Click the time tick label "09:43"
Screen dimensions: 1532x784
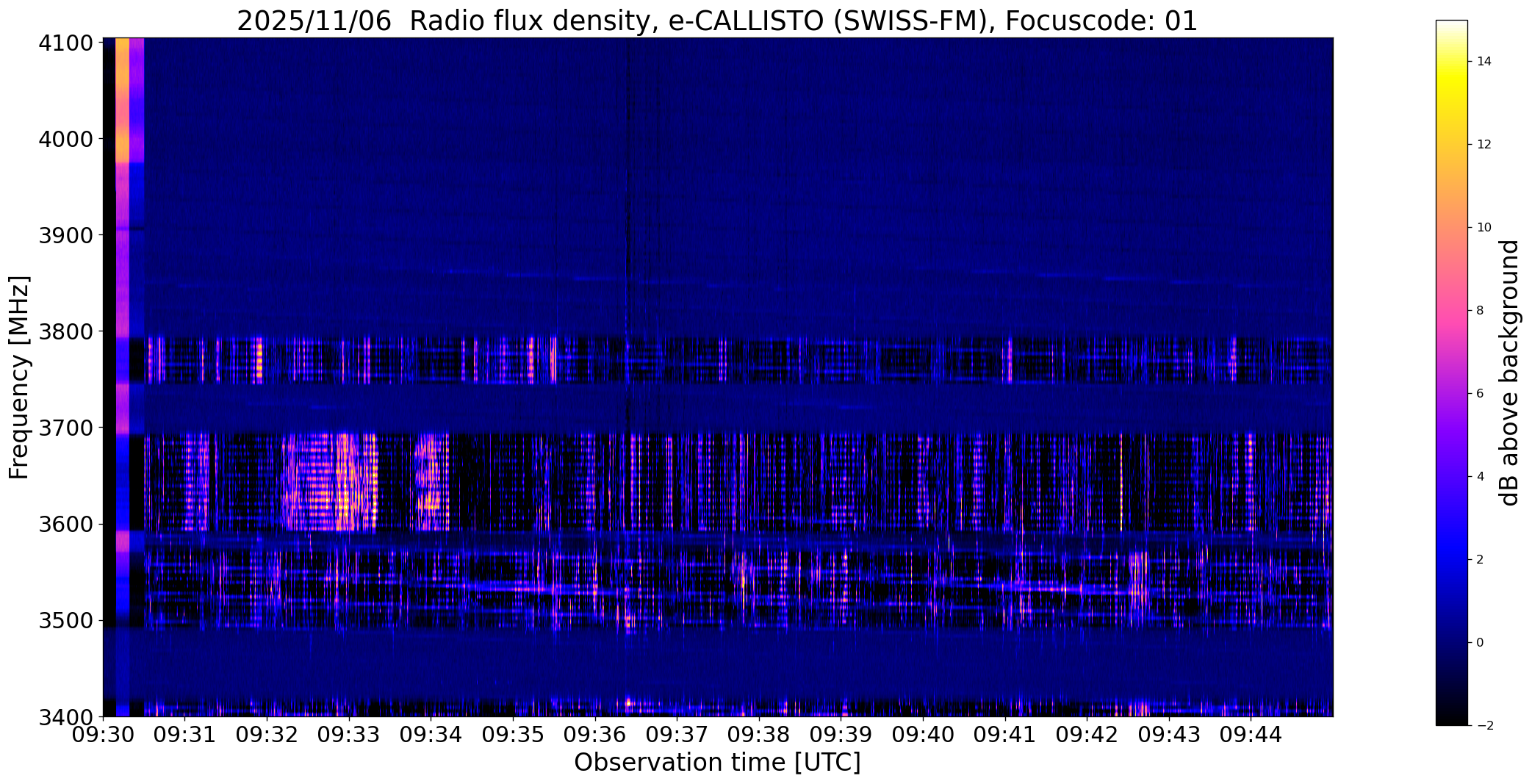coord(1169,735)
